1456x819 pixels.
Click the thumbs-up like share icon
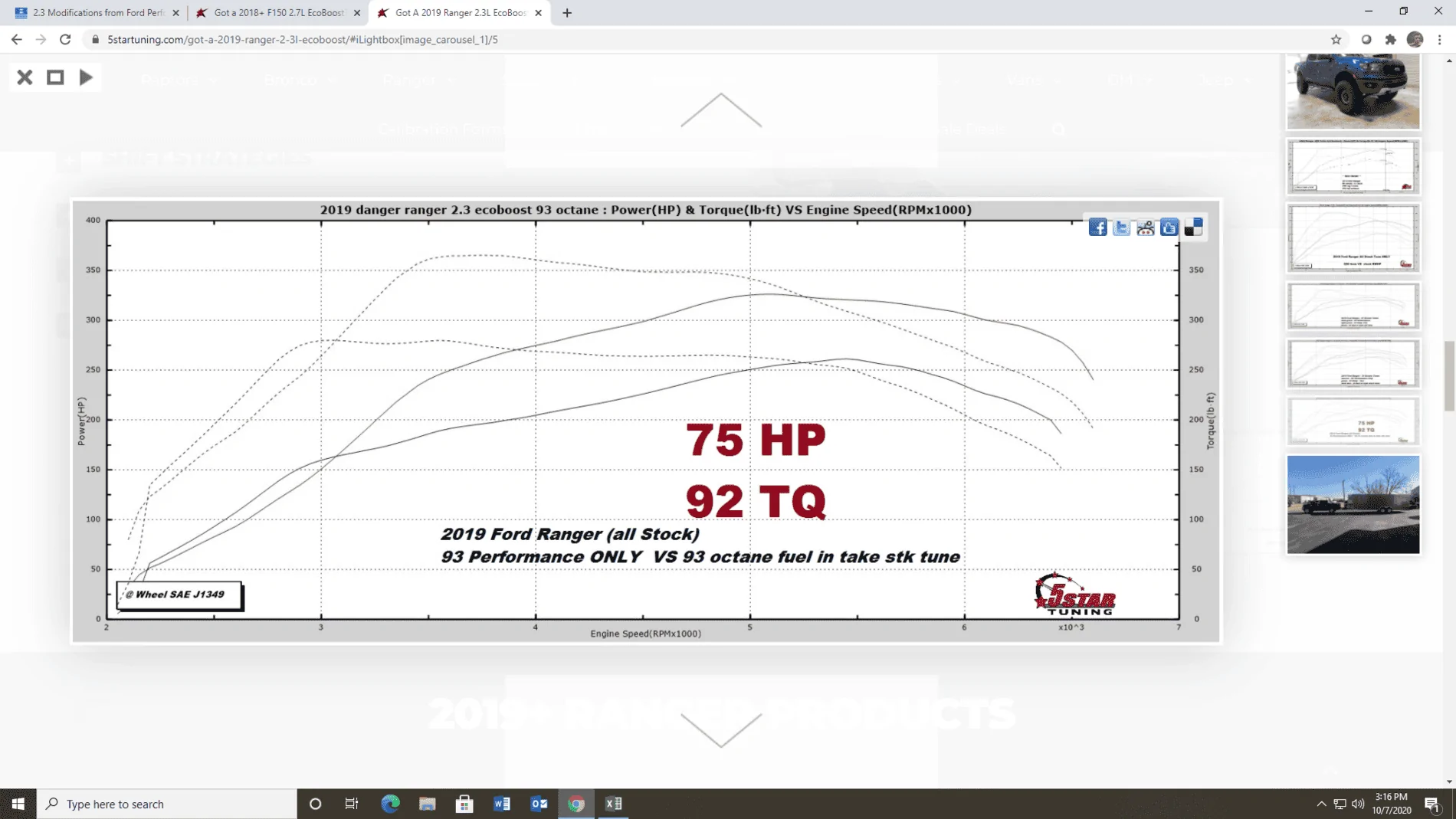pos(1169,228)
